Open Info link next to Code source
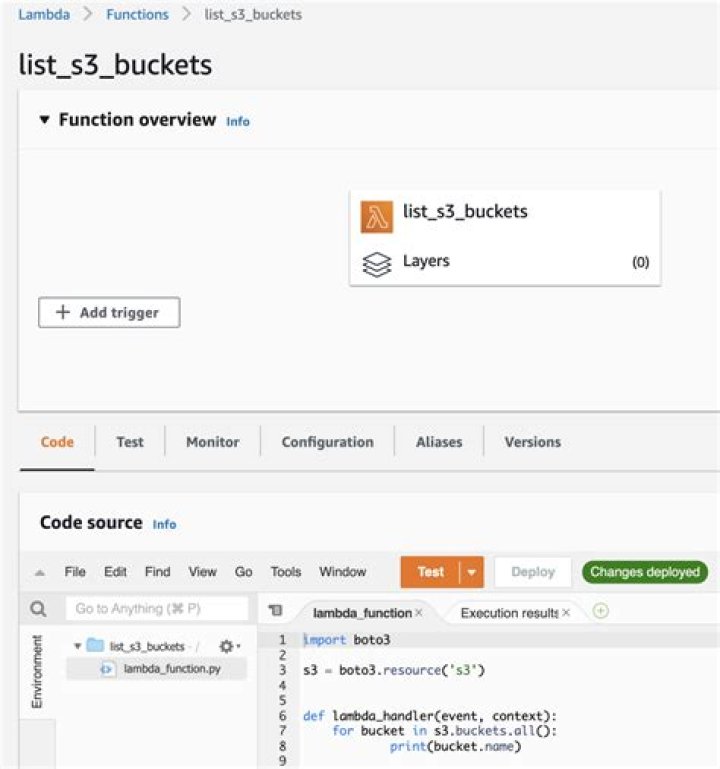 (164, 524)
